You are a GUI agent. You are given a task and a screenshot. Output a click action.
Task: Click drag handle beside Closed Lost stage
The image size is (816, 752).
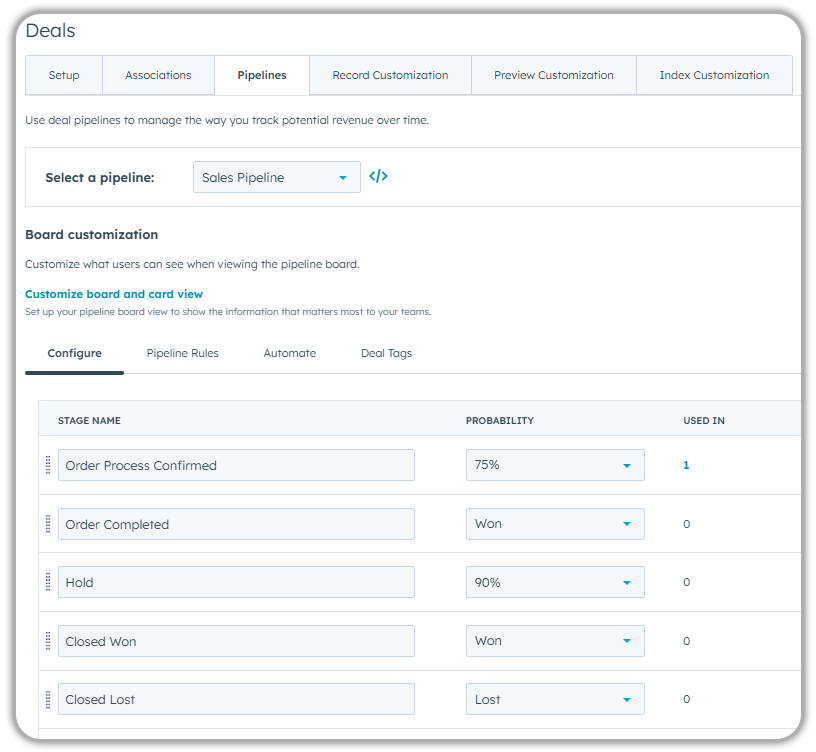click(48, 699)
